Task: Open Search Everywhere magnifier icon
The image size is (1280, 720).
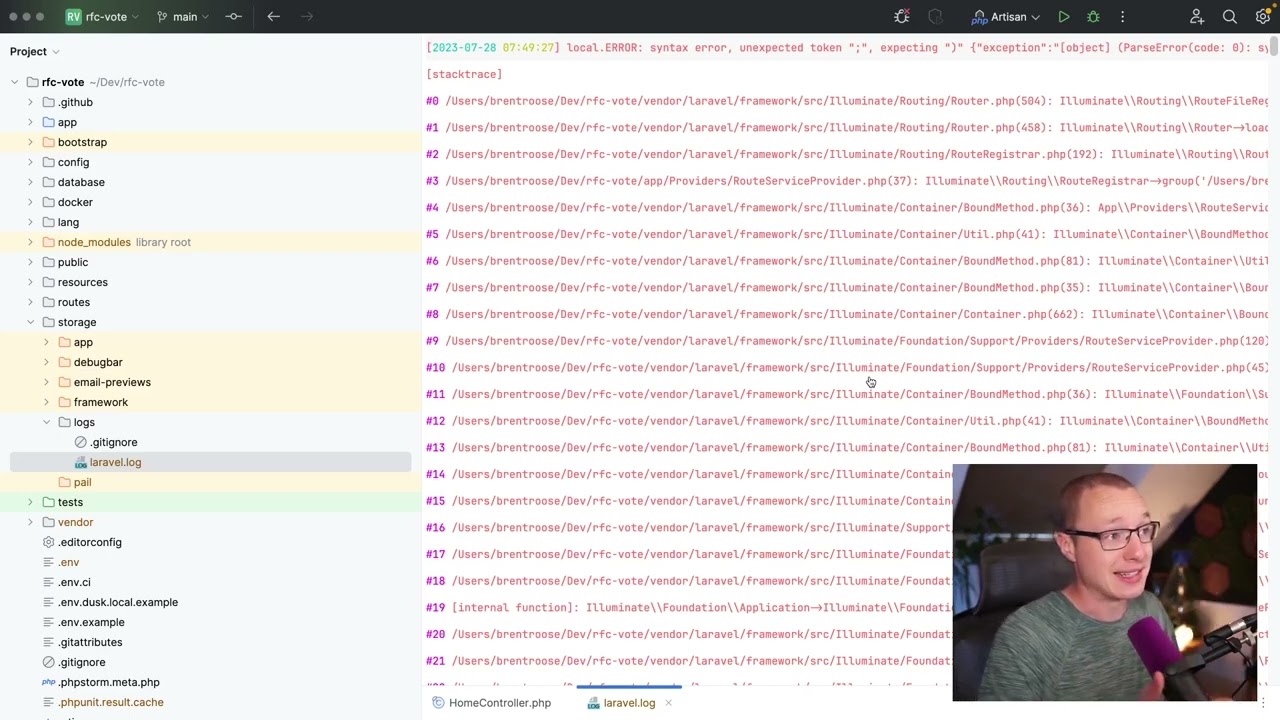Action: (1230, 17)
